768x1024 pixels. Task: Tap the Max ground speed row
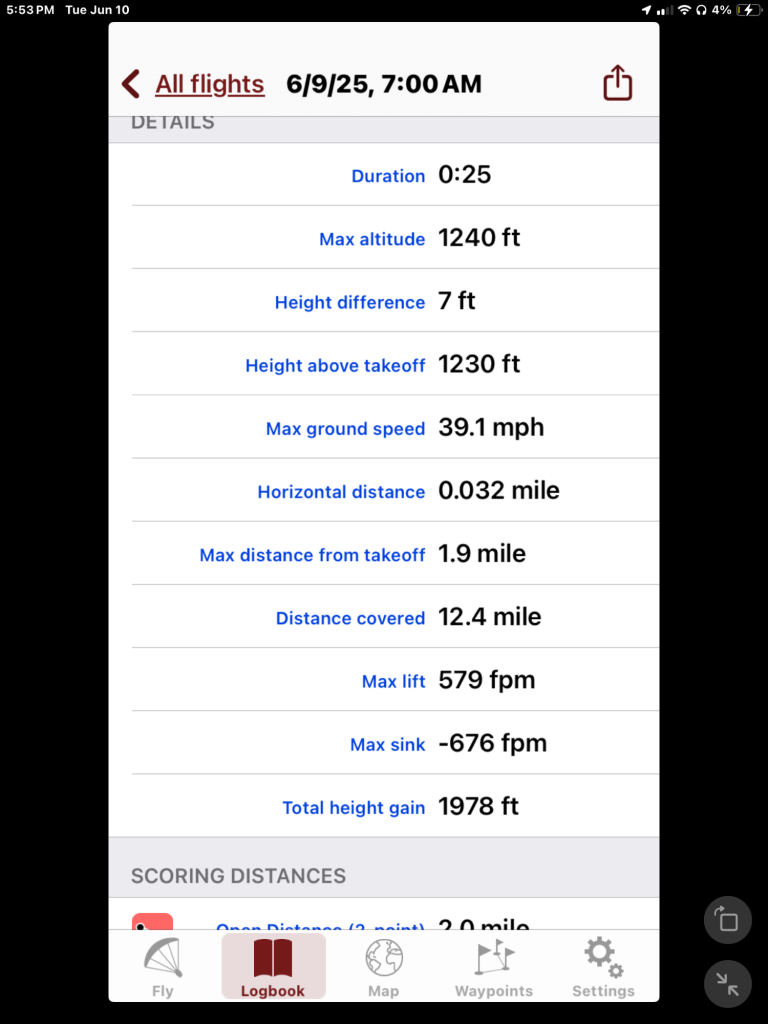384,428
